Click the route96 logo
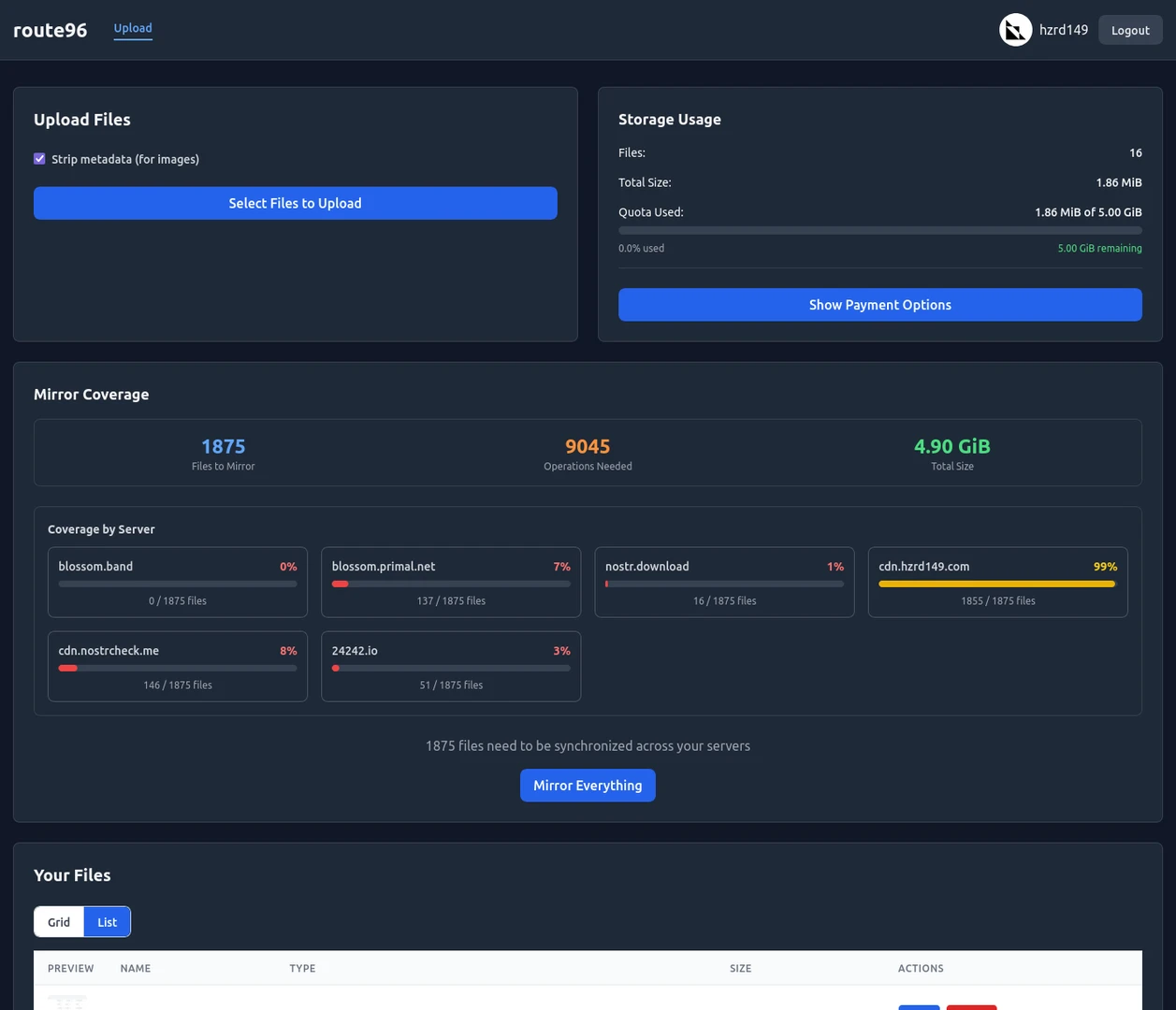 point(51,30)
